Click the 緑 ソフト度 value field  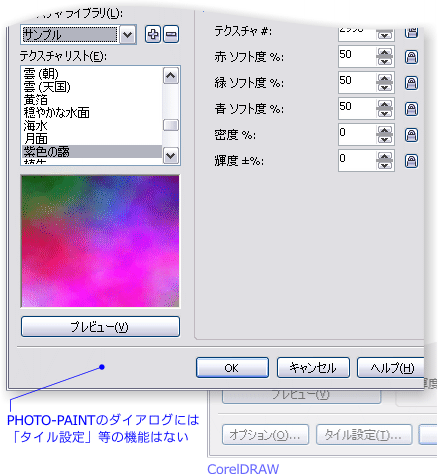coord(357,83)
